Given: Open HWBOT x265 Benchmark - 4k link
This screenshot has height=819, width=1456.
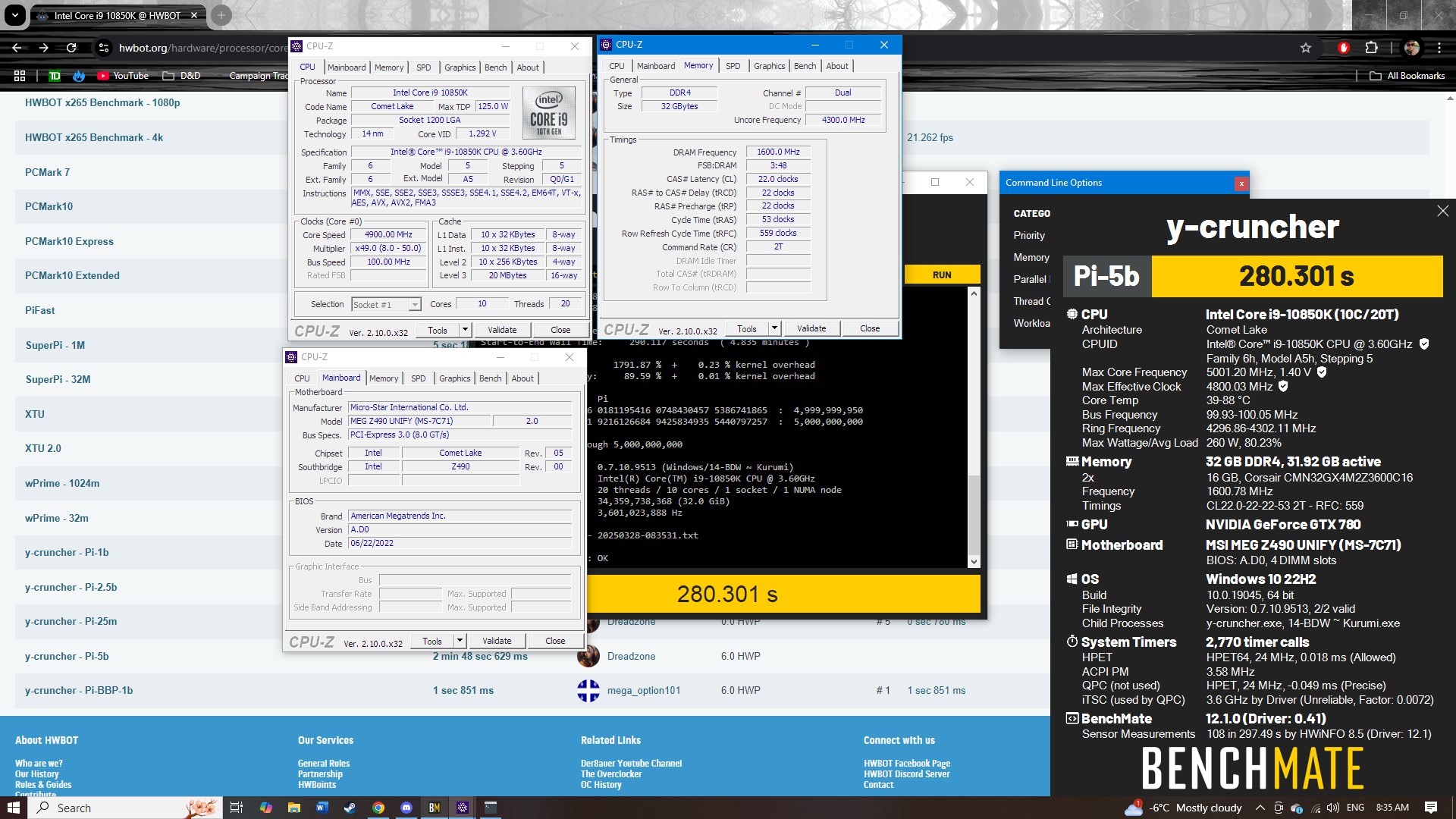Looking at the screenshot, I should (94, 137).
